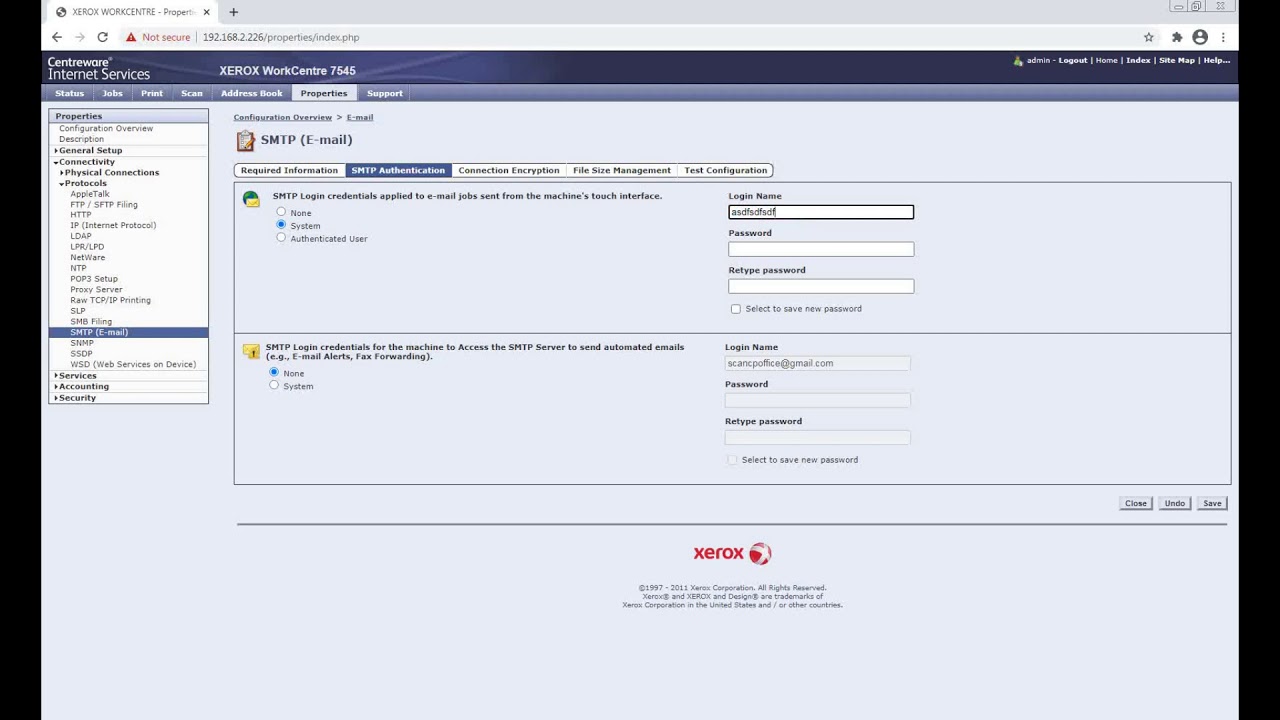Open FTP / SFTP Filing tree item

pos(104,204)
